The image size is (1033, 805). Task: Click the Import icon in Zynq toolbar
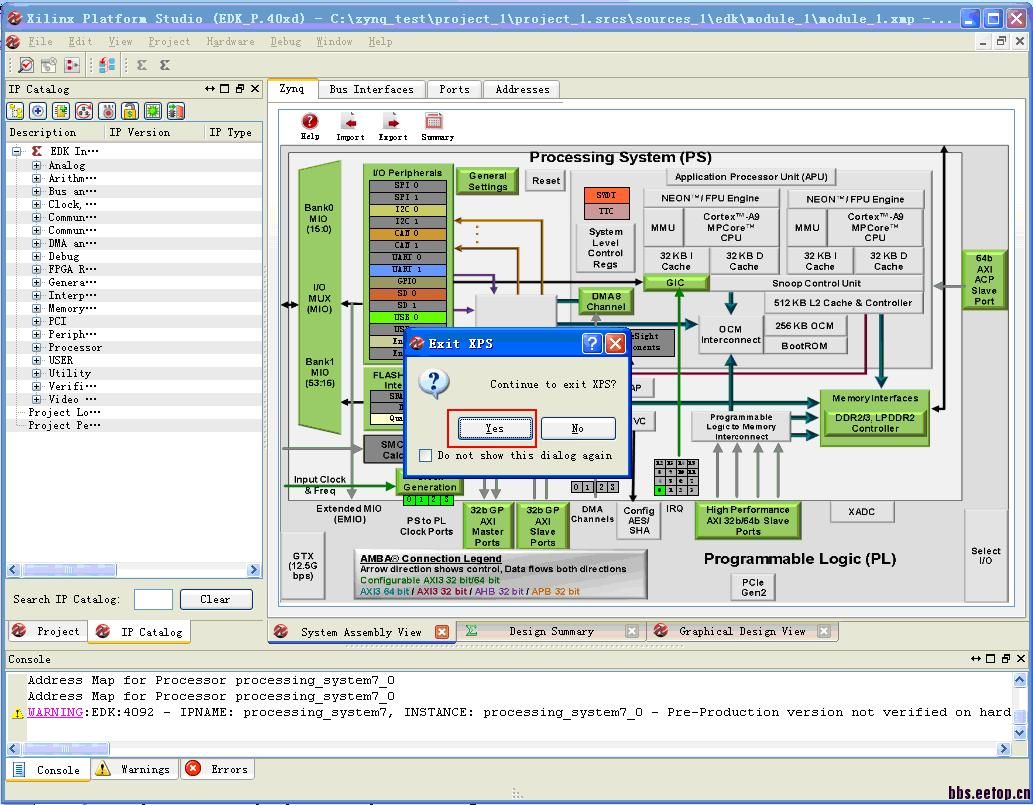350,122
